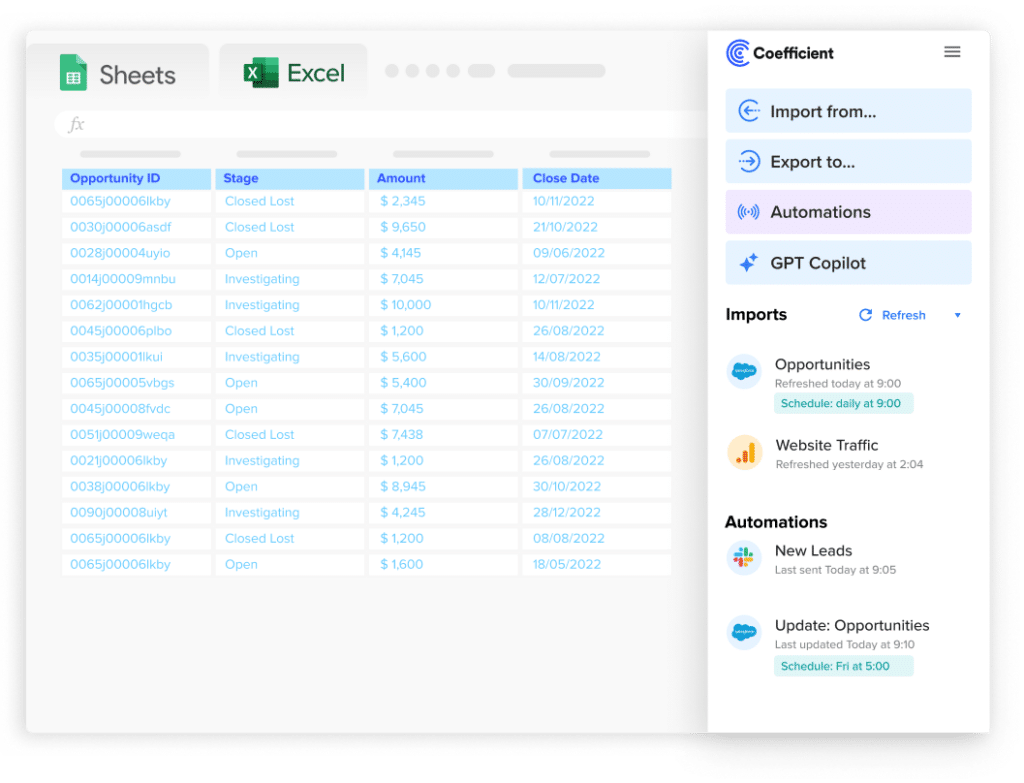1024x783 pixels.
Task: Select Stage cell in row 0028j00004uyio
Action: pyautogui.click(x=290, y=253)
